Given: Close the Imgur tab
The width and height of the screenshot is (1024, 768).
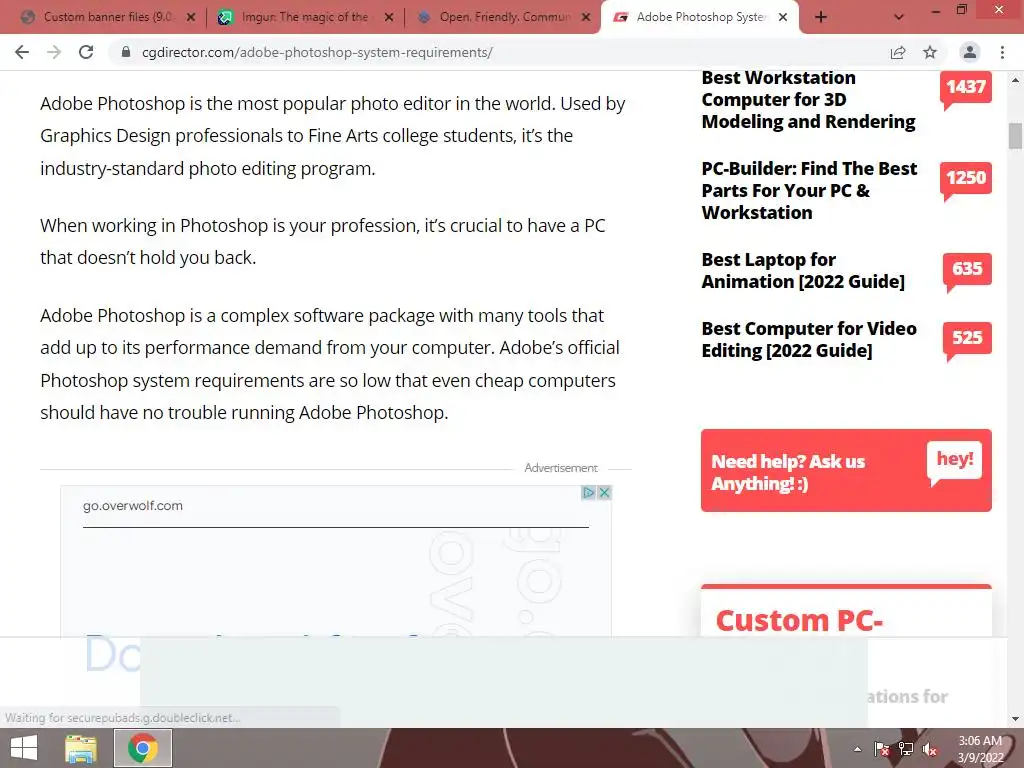Looking at the screenshot, I should tap(389, 18).
